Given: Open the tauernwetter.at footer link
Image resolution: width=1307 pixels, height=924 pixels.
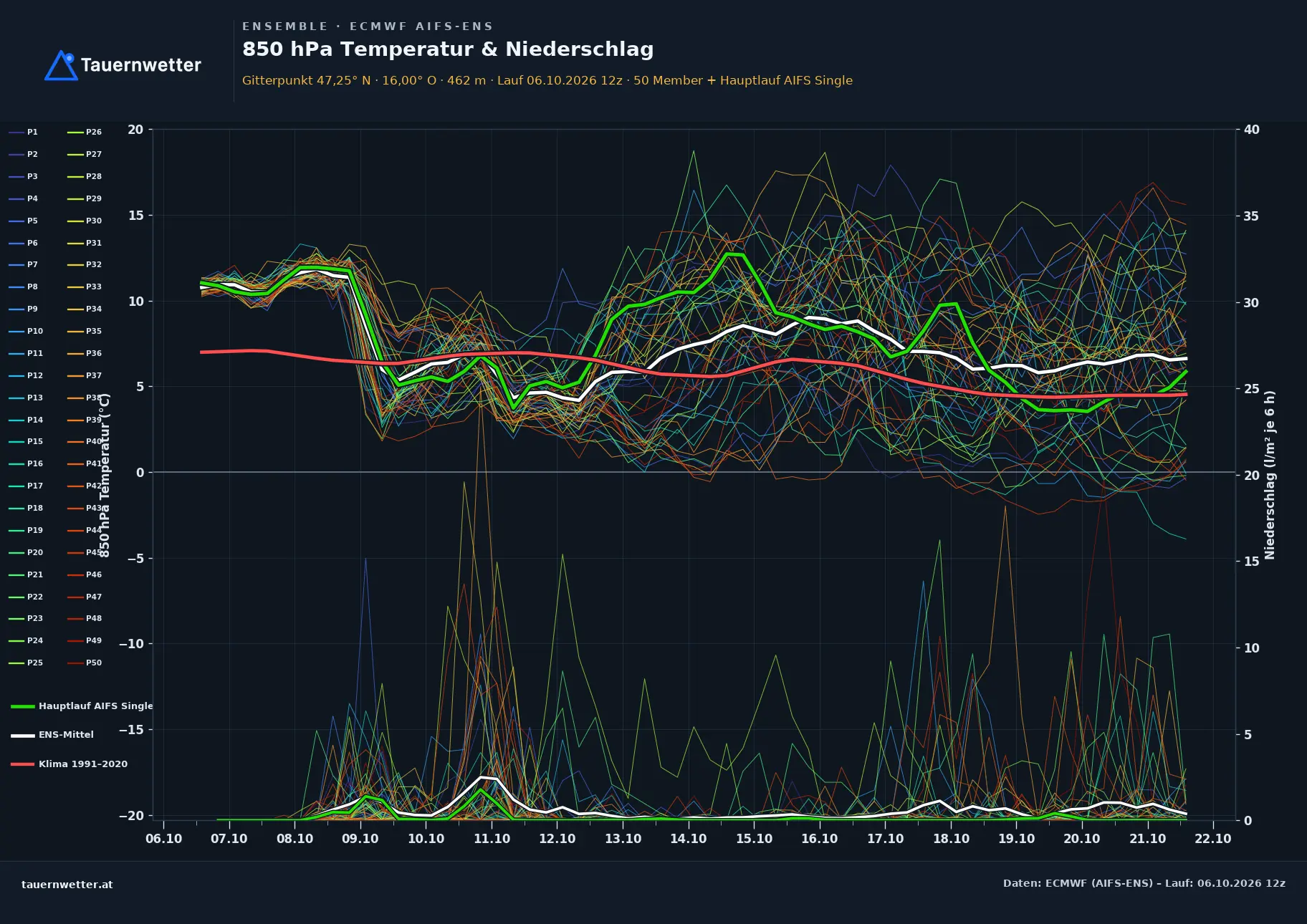Looking at the screenshot, I should (x=67, y=885).
